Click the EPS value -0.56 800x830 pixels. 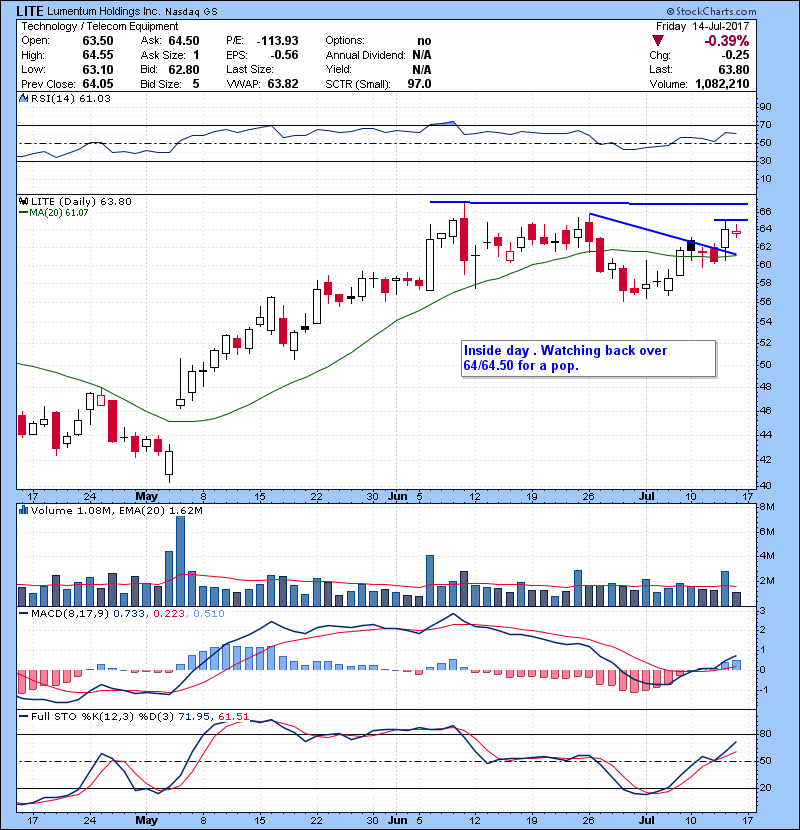pos(284,55)
